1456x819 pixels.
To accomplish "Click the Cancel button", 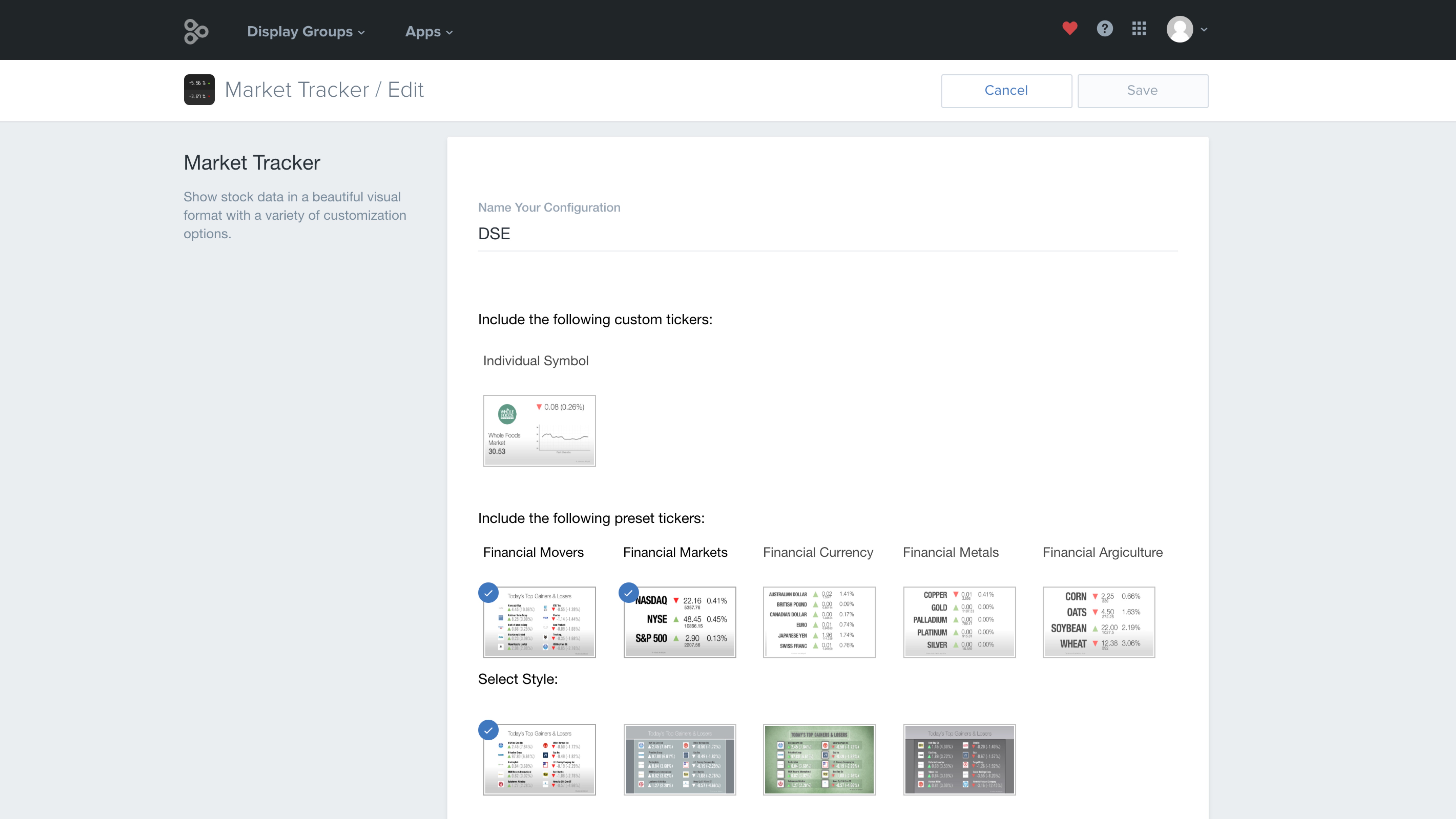I will 1006,90.
